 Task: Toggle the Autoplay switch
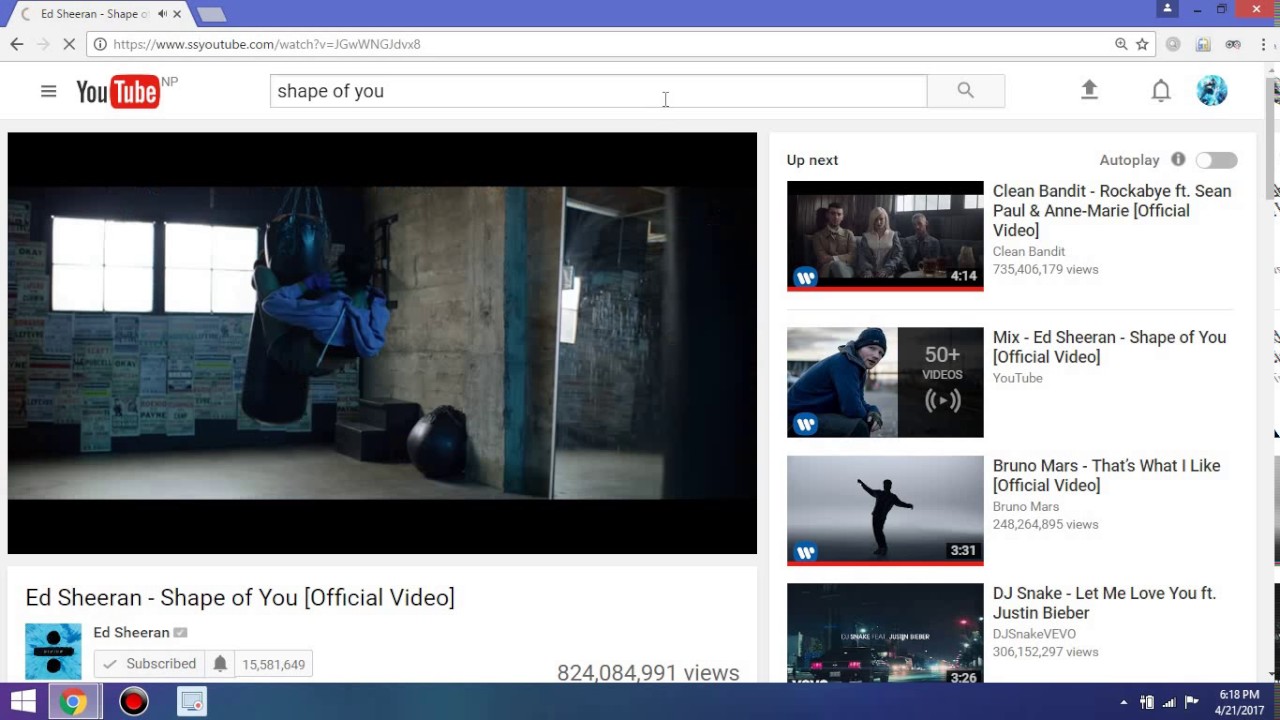point(1216,160)
